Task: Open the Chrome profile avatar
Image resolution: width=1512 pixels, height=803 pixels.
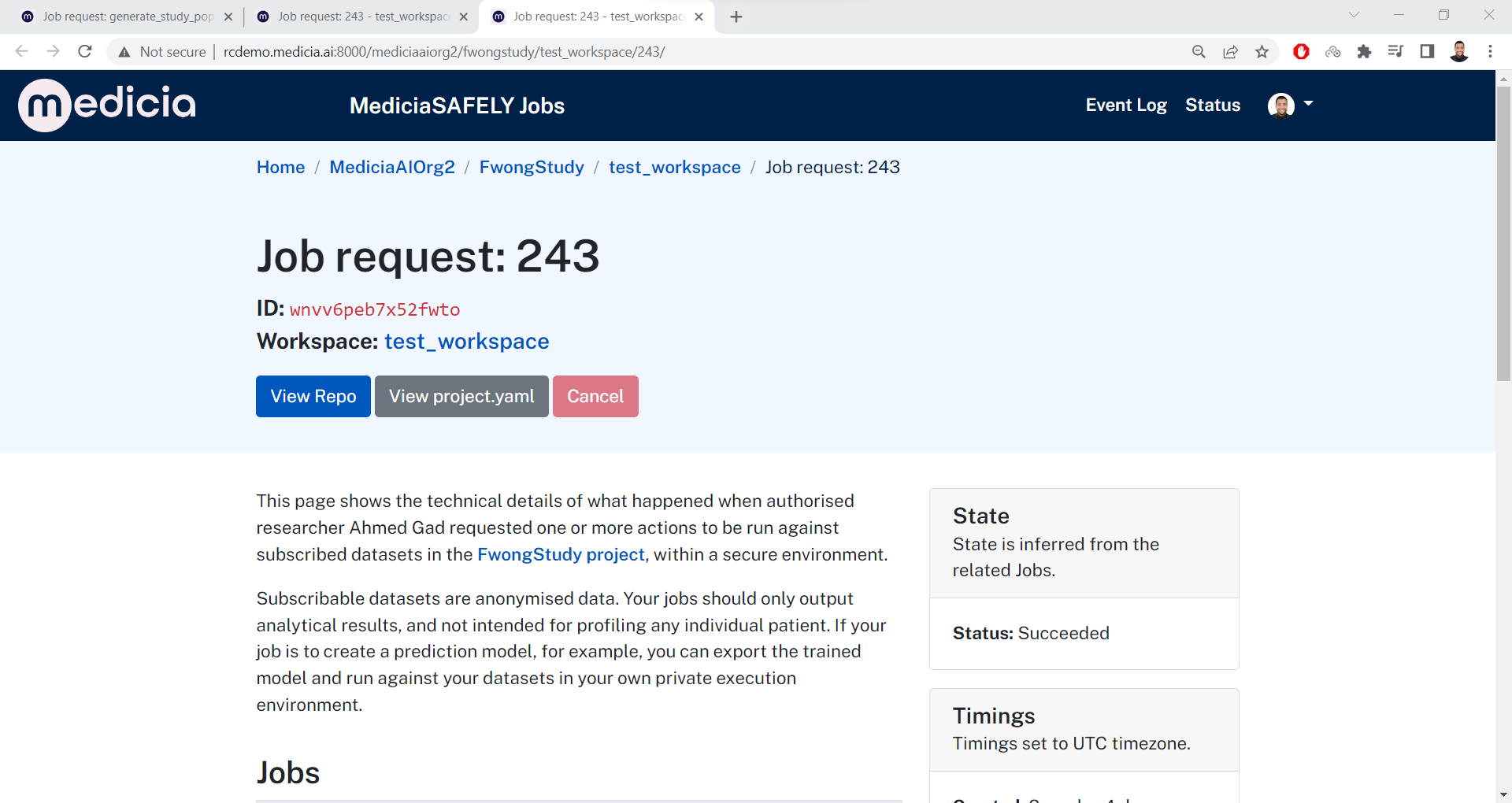Action: click(x=1459, y=52)
